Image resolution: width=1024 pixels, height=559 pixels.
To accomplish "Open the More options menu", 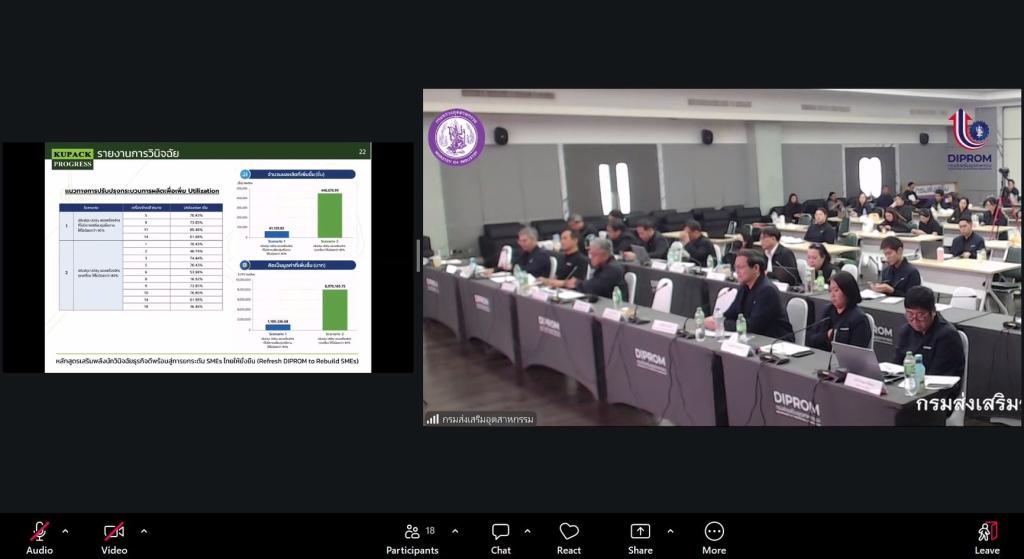I will [714, 539].
